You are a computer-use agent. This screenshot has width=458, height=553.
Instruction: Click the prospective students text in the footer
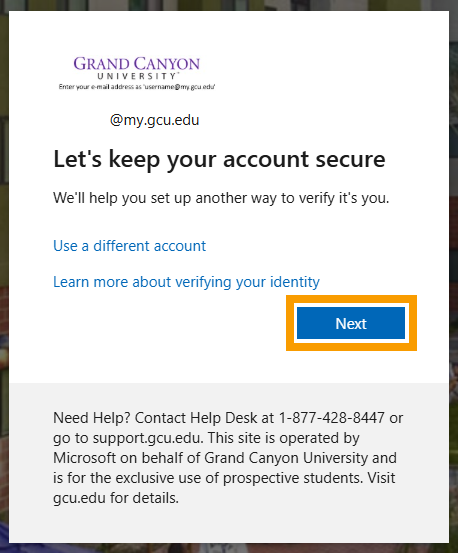(292, 478)
